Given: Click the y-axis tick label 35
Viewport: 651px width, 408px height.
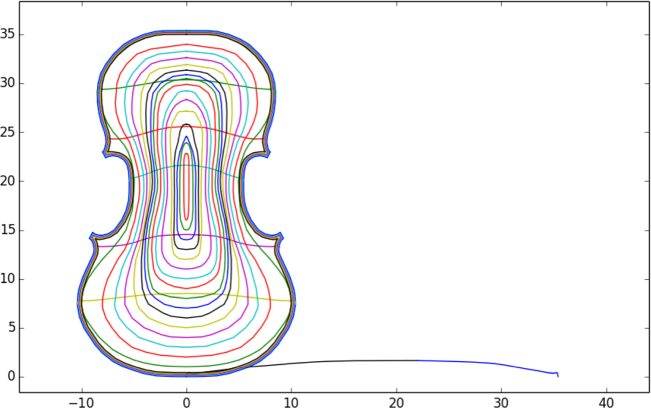Looking at the screenshot, I should (x=9, y=34).
